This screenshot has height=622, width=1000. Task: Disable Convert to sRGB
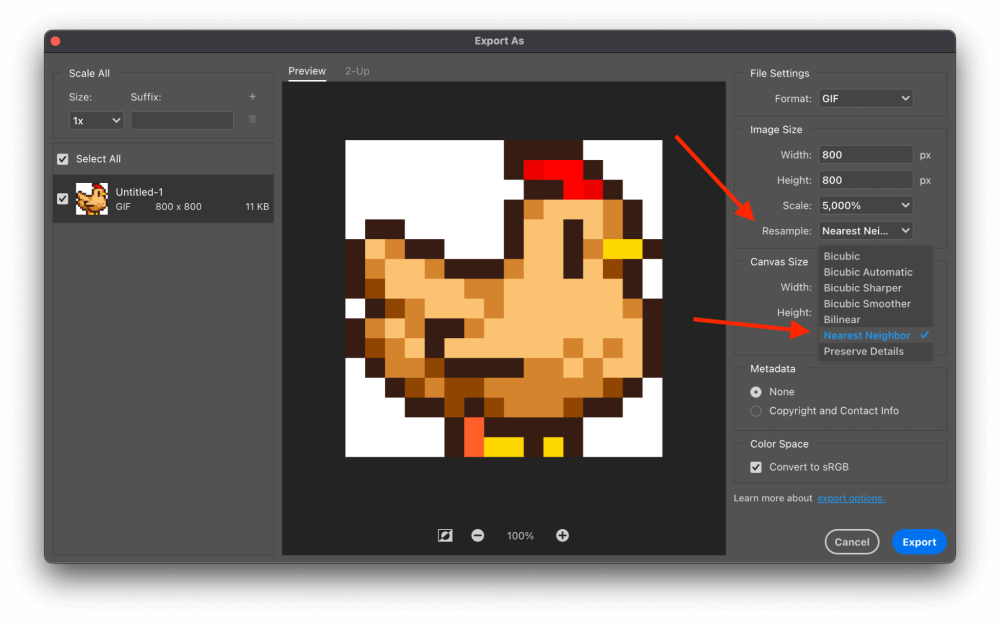(x=756, y=466)
